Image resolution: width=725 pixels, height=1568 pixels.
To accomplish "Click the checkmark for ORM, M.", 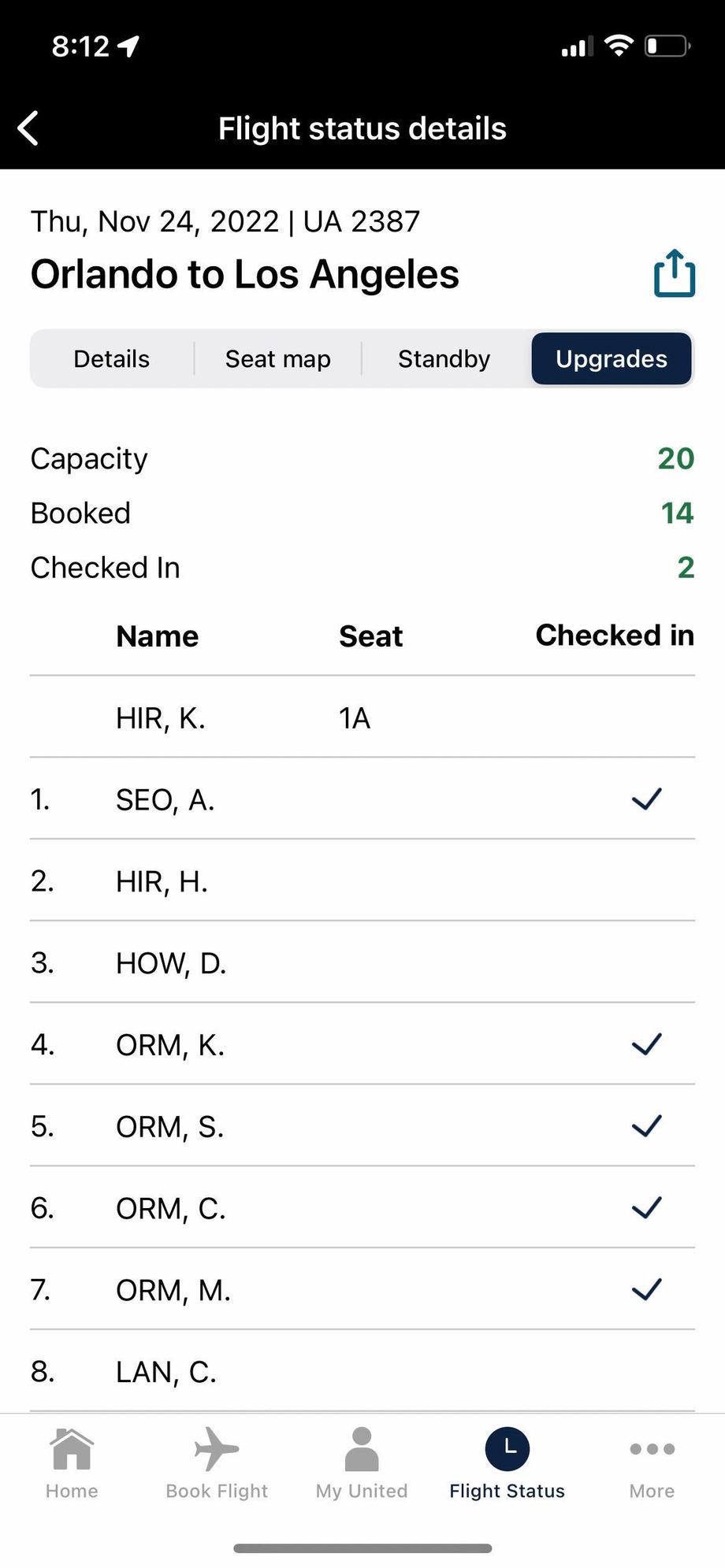I will (647, 1289).
